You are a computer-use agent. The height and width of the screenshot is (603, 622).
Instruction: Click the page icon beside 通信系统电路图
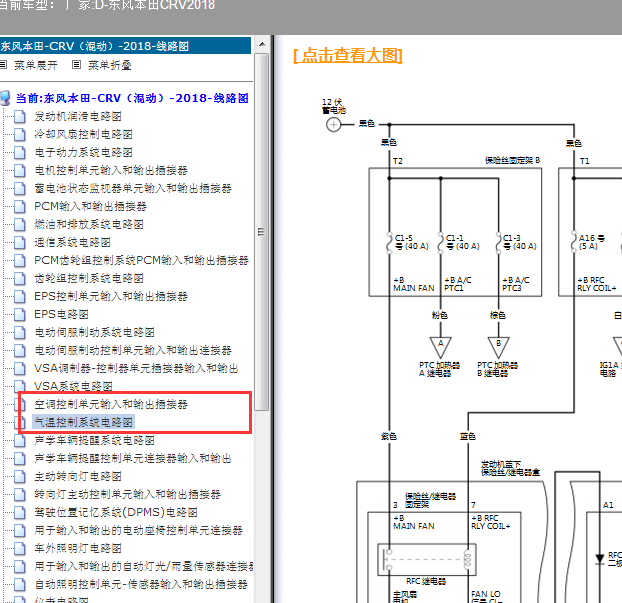click(19, 242)
